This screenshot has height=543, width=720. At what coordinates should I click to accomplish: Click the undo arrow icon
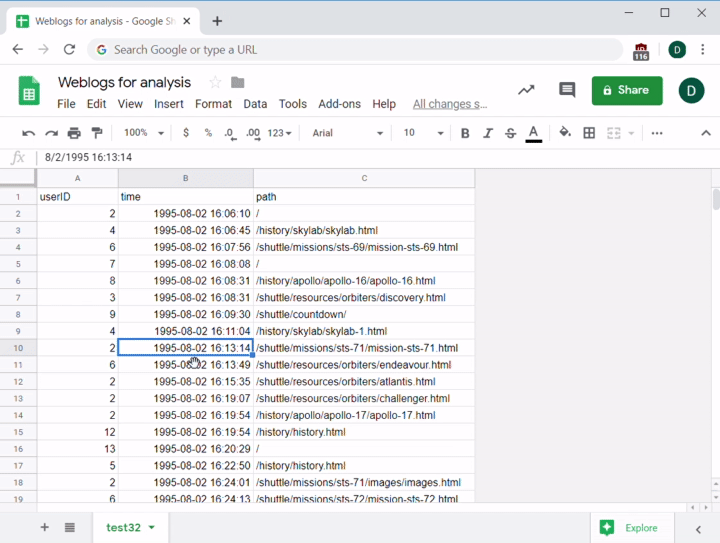click(x=28, y=133)
